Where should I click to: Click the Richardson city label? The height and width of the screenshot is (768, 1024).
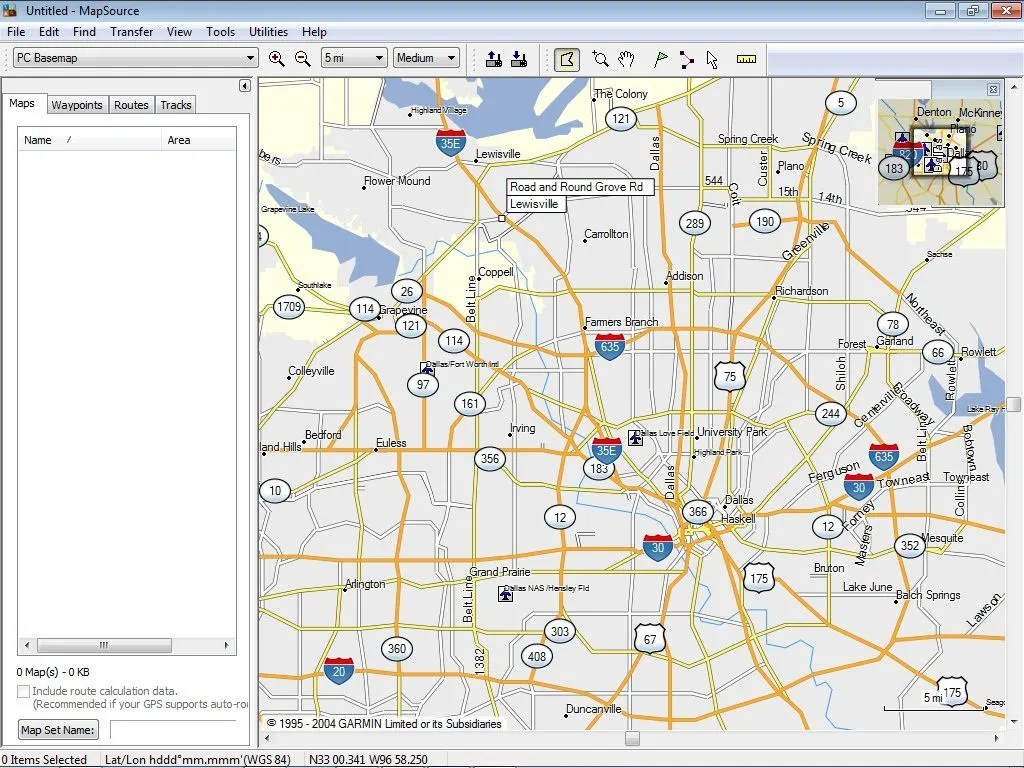coord(801,291)
